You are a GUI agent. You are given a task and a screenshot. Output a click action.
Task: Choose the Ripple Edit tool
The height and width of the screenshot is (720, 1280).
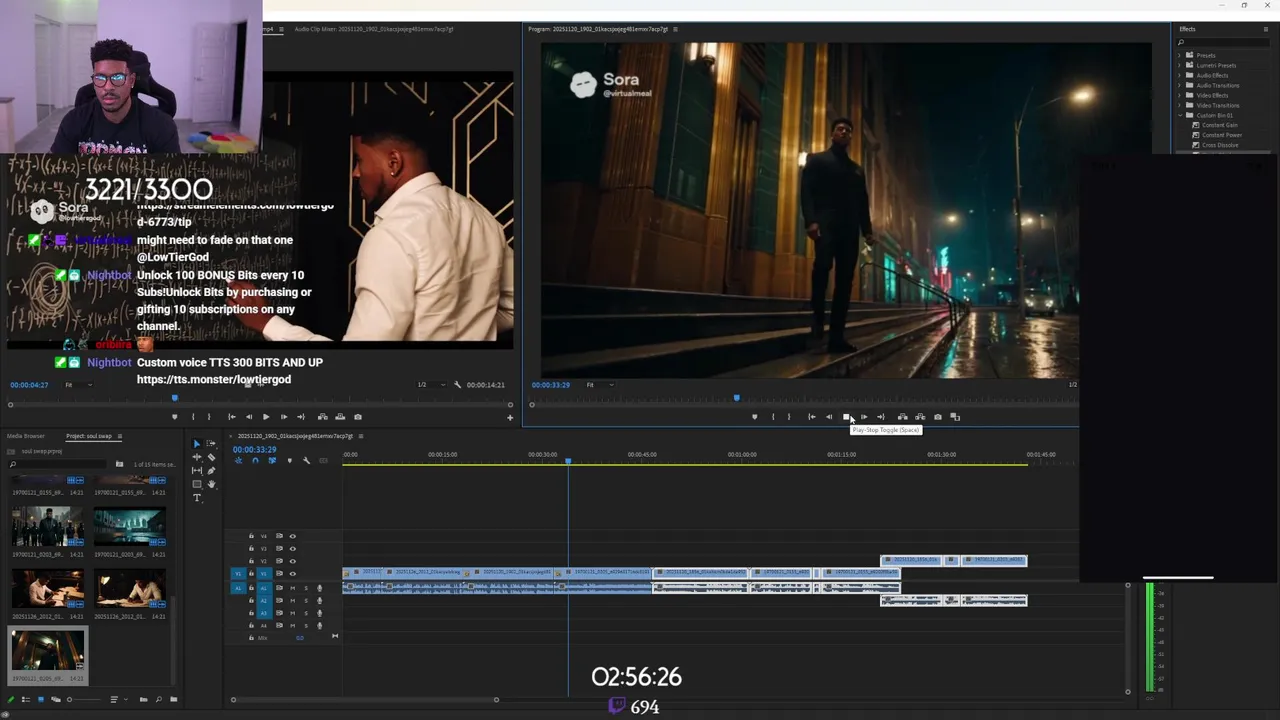(x=197, y=457)
